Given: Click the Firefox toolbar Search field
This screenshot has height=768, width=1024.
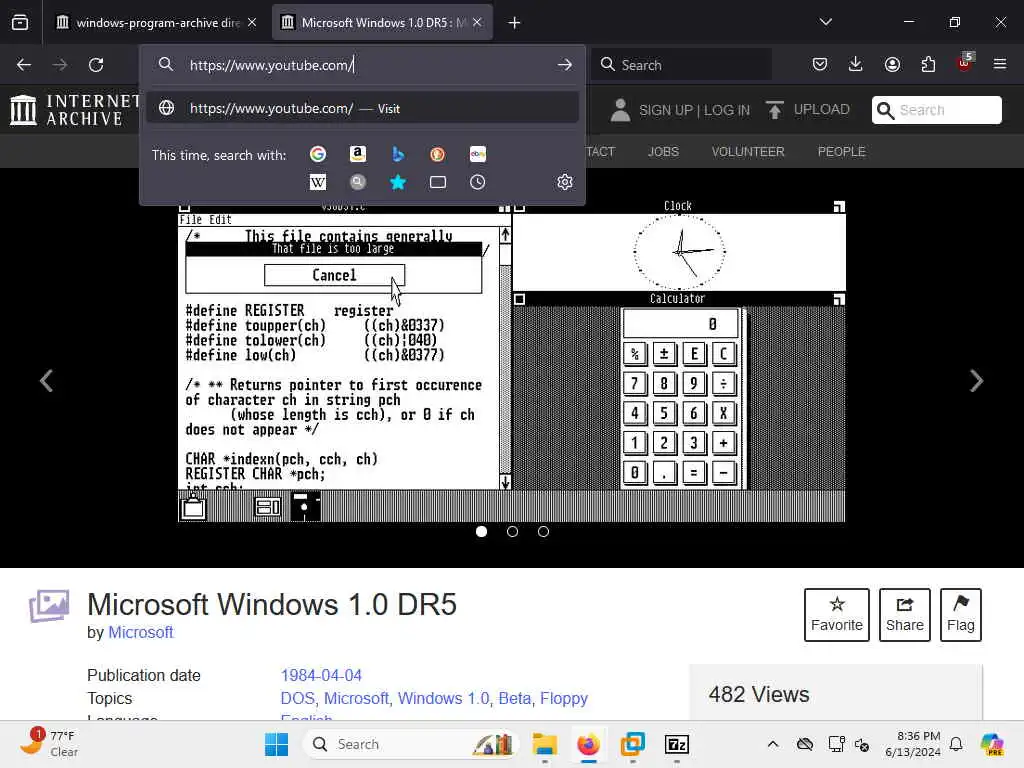Looking at the screenshot, I should tap(680, 65).
